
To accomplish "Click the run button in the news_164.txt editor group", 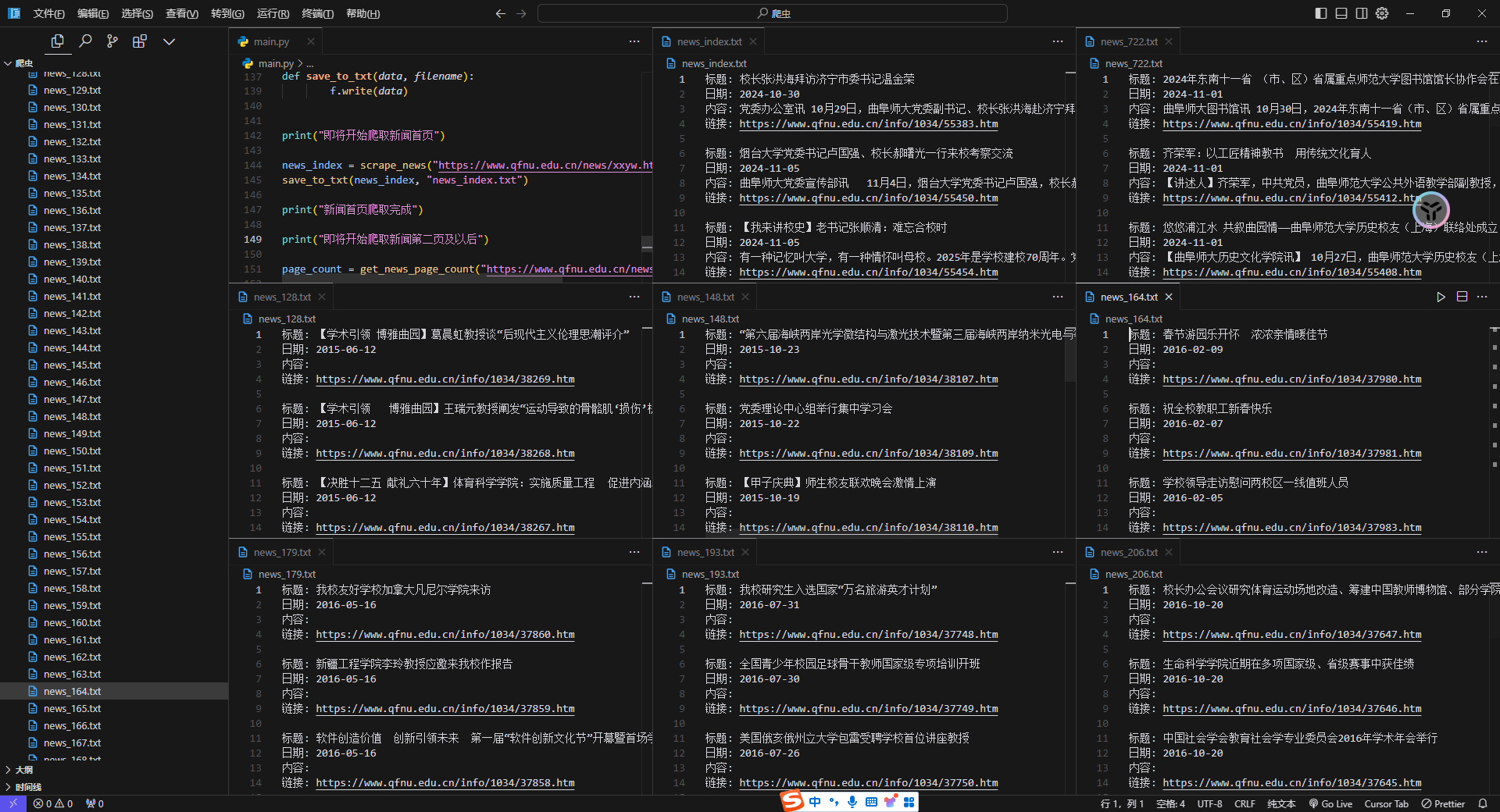I will [x=1441, y=297].
